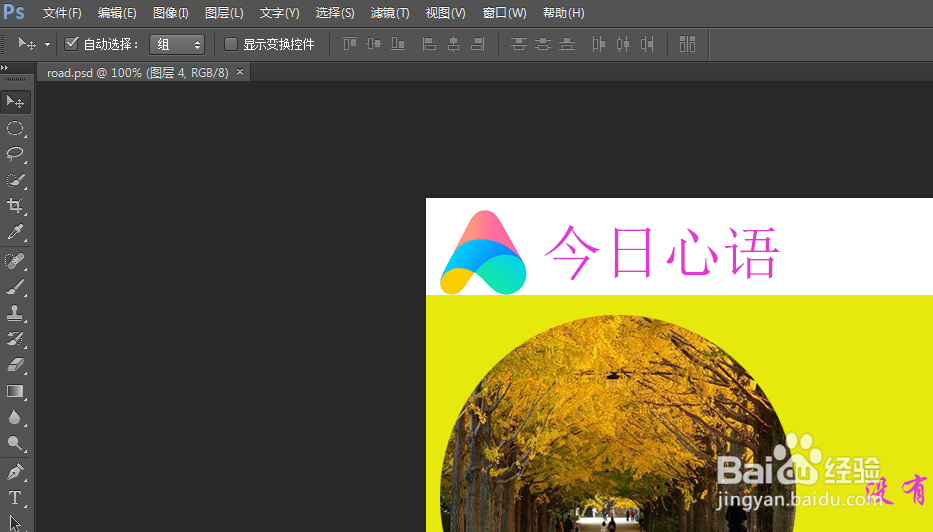Screen dimensions: 933x532
Task: Open the 帮助(H) menu
Action: click(x=563, y=12)
